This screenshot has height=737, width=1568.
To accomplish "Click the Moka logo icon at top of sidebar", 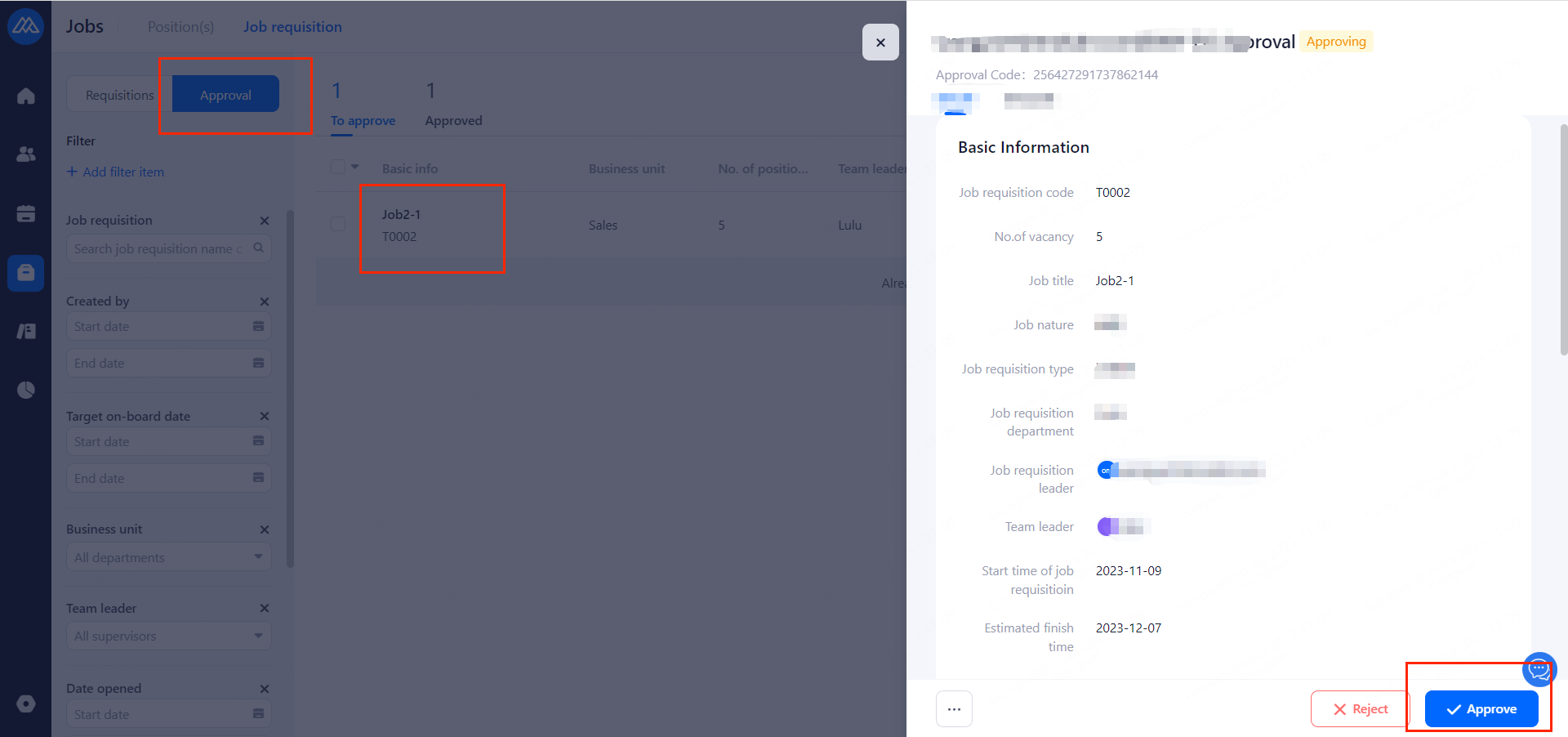I will coord(25,26).
